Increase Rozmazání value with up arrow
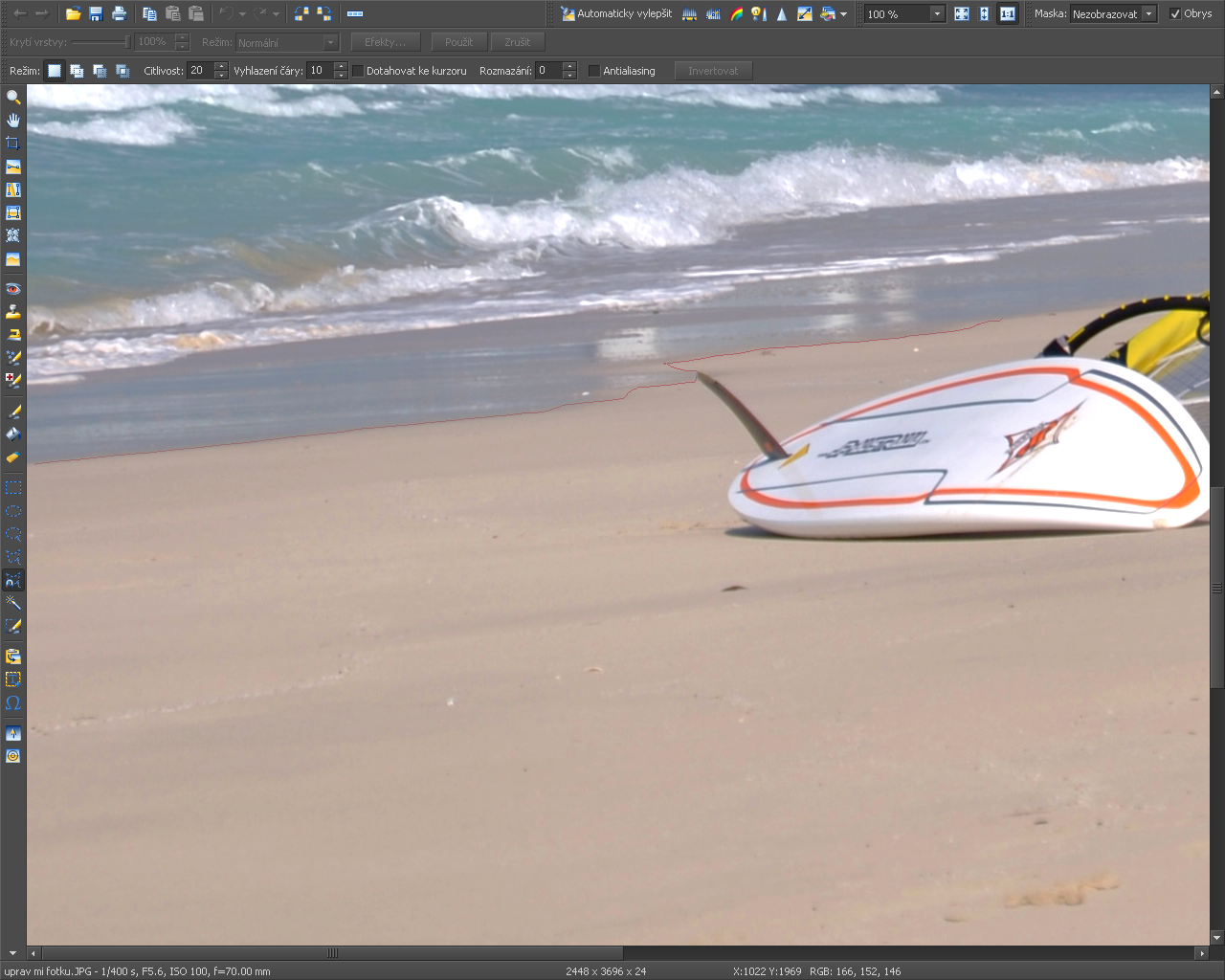 pos(569,66)
